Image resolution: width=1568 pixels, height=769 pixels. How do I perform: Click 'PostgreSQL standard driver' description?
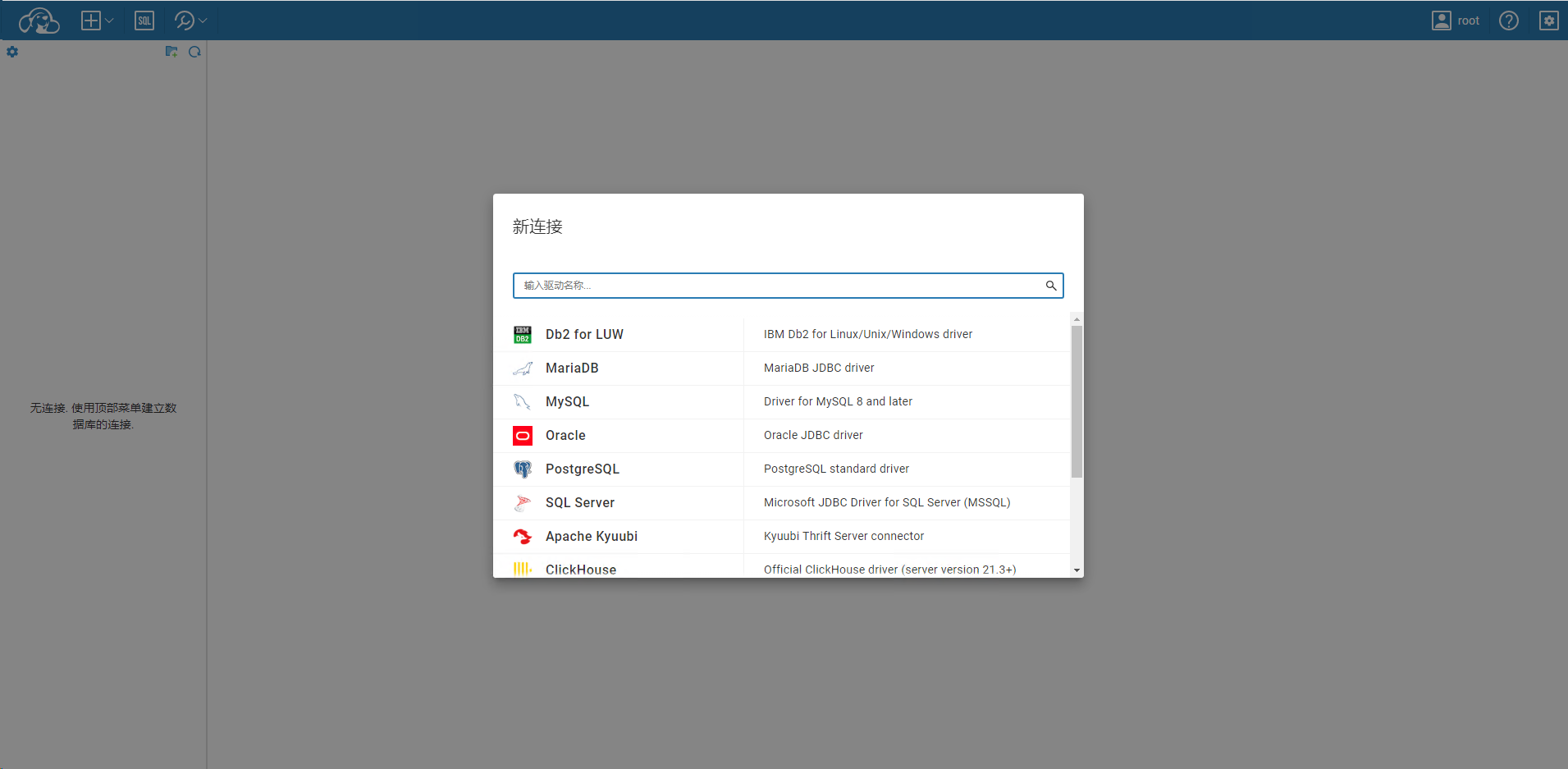[x=836, y=469]
